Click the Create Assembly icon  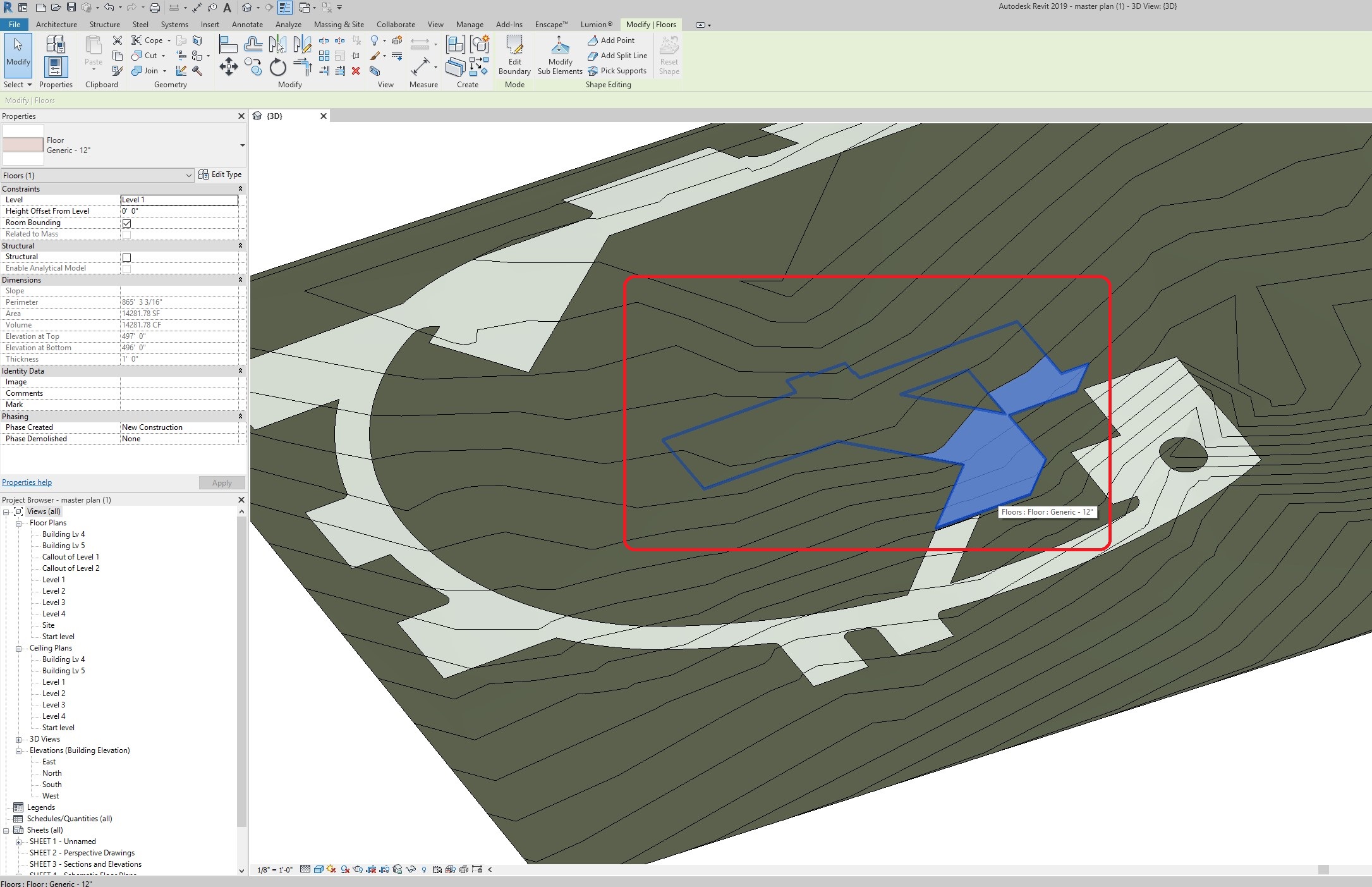point(455,44)
